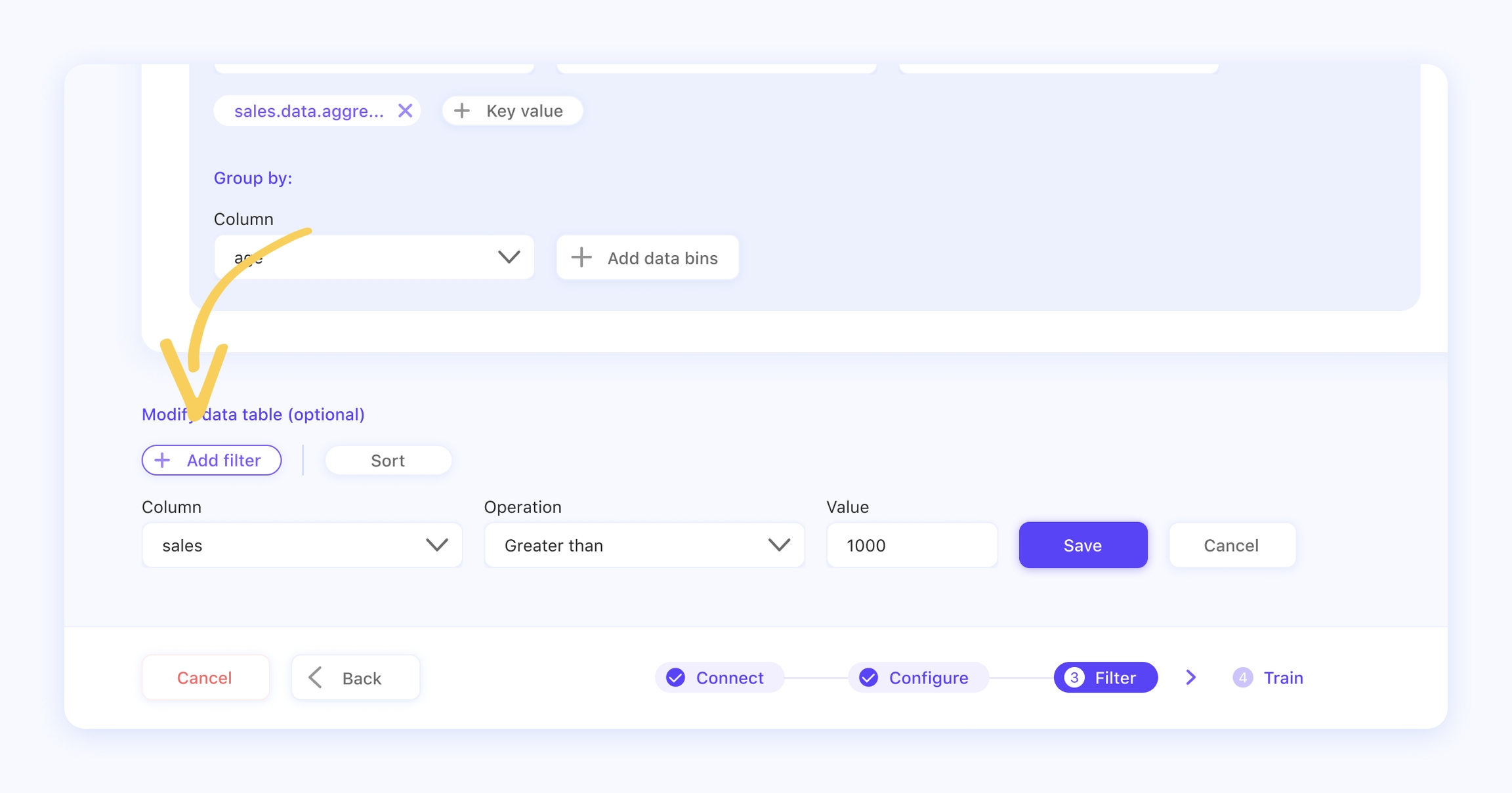
Task: Click the plus icon on Add data bins
Action: 581,258
